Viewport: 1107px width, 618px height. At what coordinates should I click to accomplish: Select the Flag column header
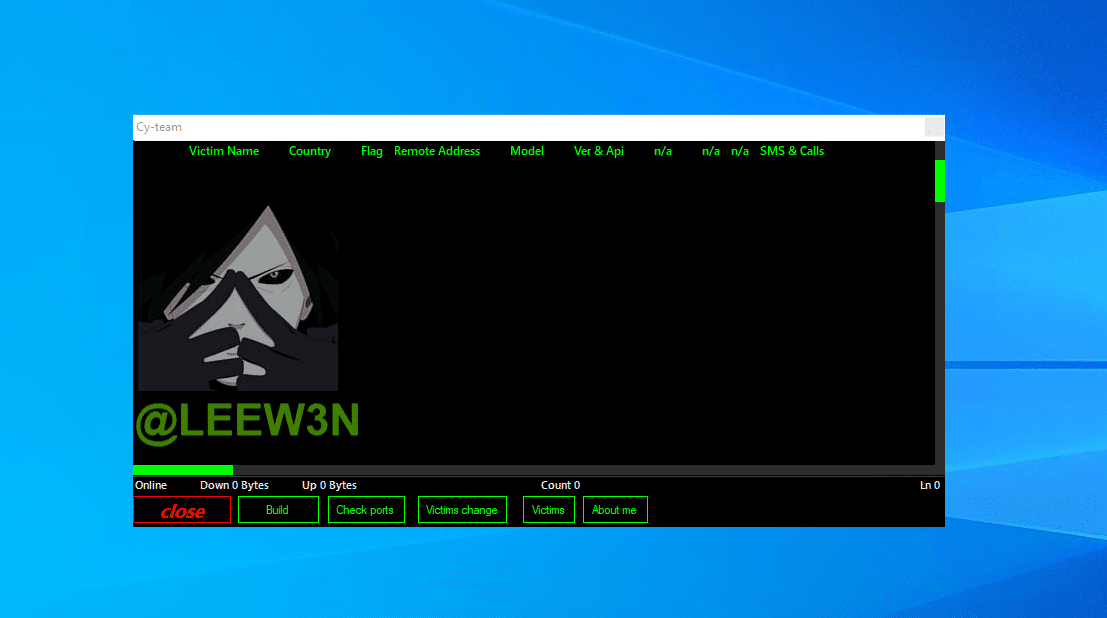click(x=372, y=151)
